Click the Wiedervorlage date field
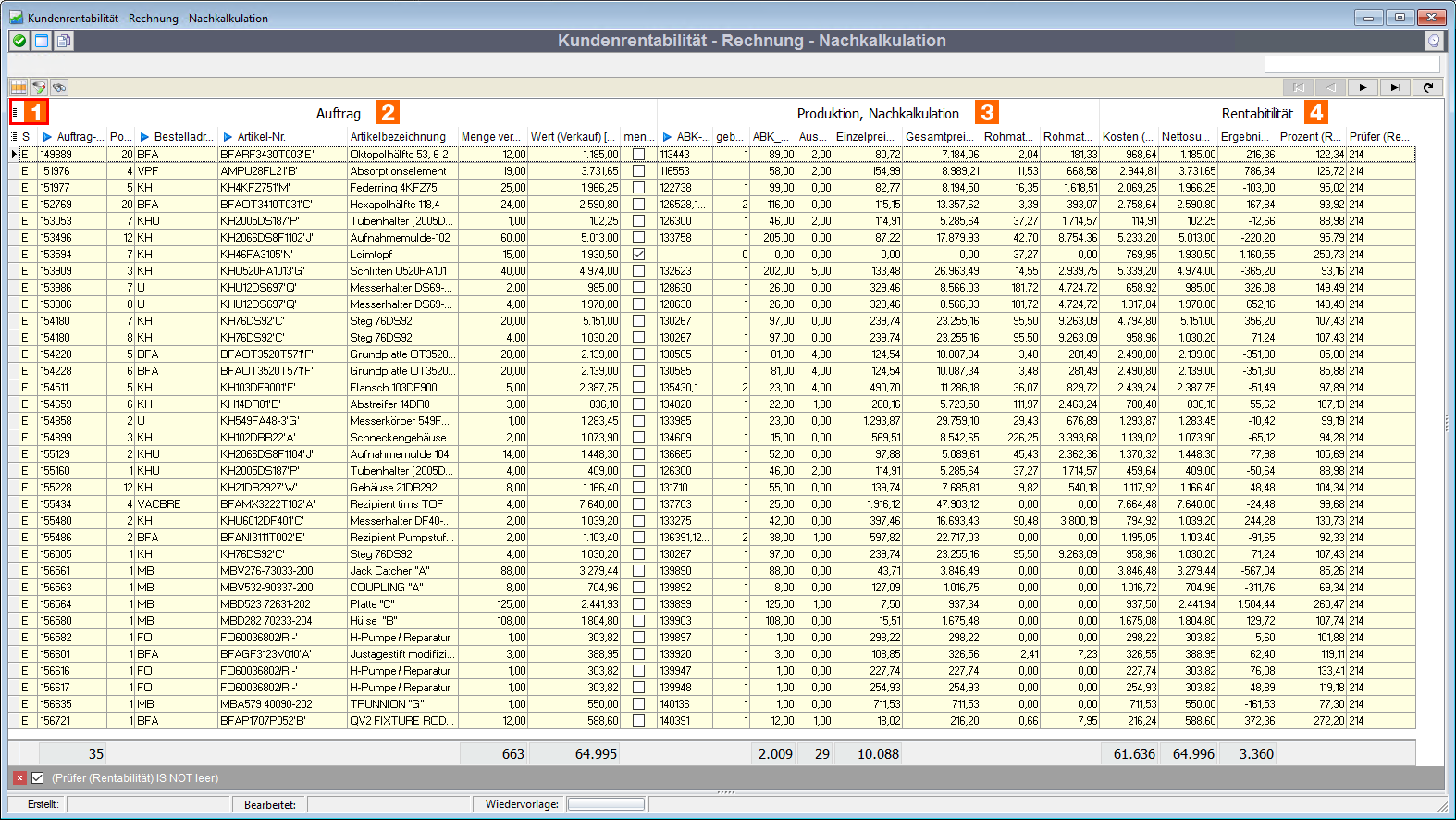 click(x=605, y=804)
